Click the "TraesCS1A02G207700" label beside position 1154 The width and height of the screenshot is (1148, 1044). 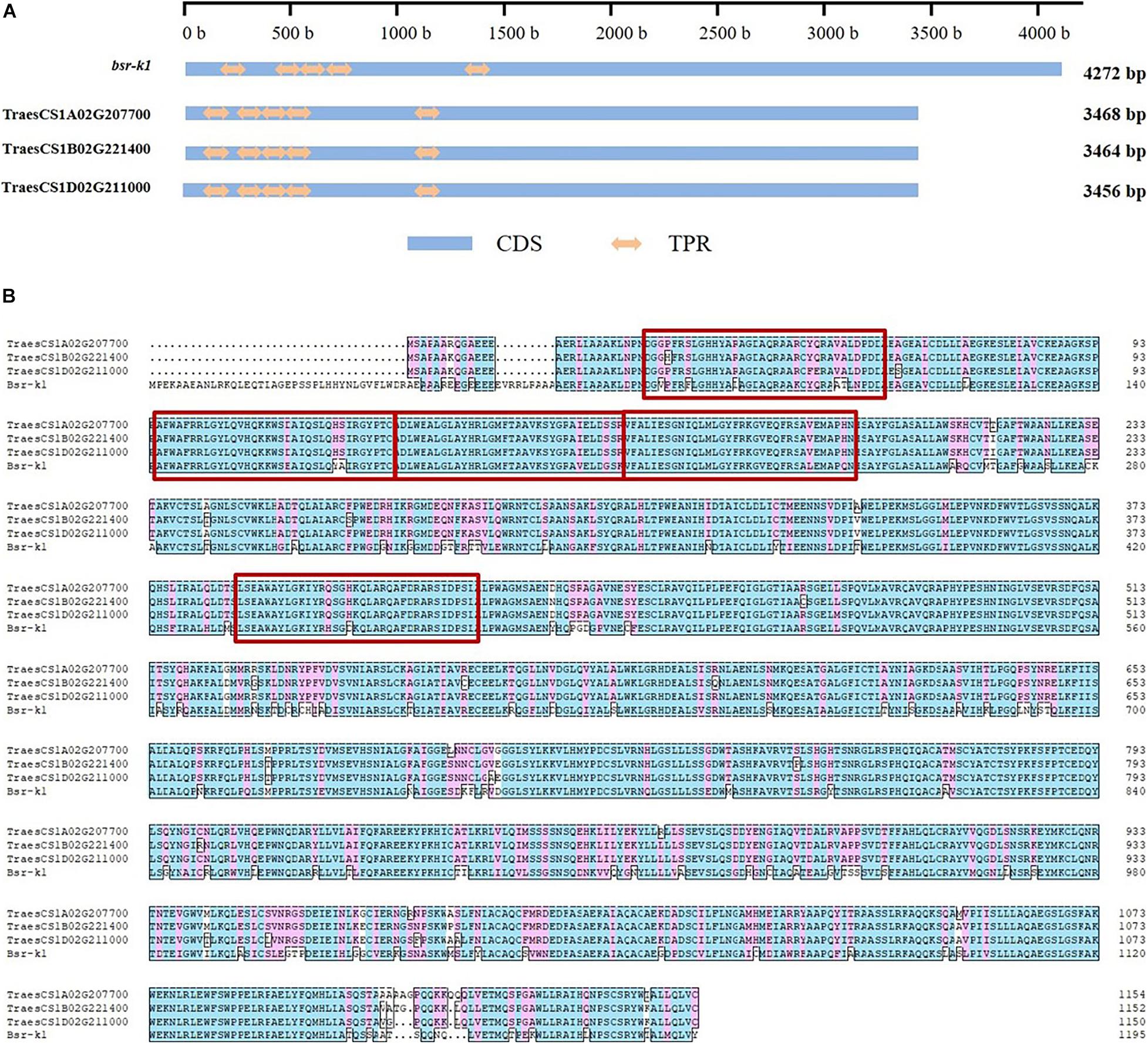coord(68,995)
